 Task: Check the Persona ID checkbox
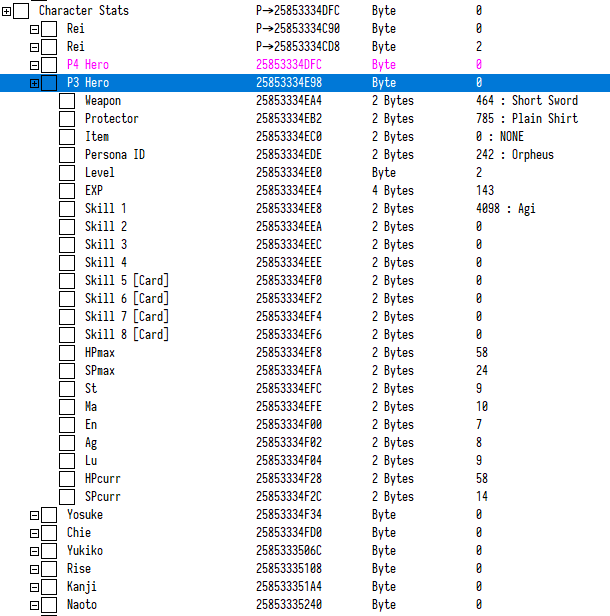pos(67,155)
